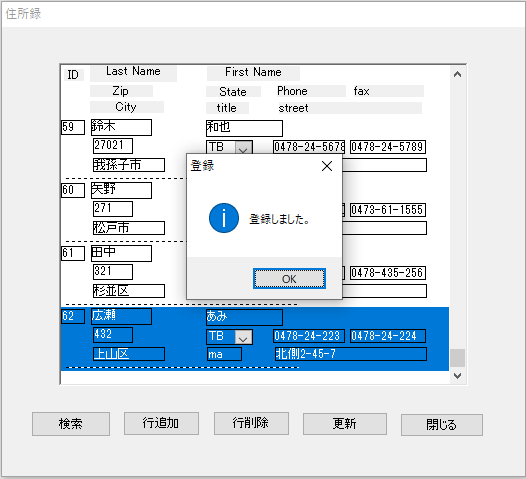Confirm the registration dialog with OK
Image resolution: width=526 pixels, height=479 pixels.
click(289, 278)
